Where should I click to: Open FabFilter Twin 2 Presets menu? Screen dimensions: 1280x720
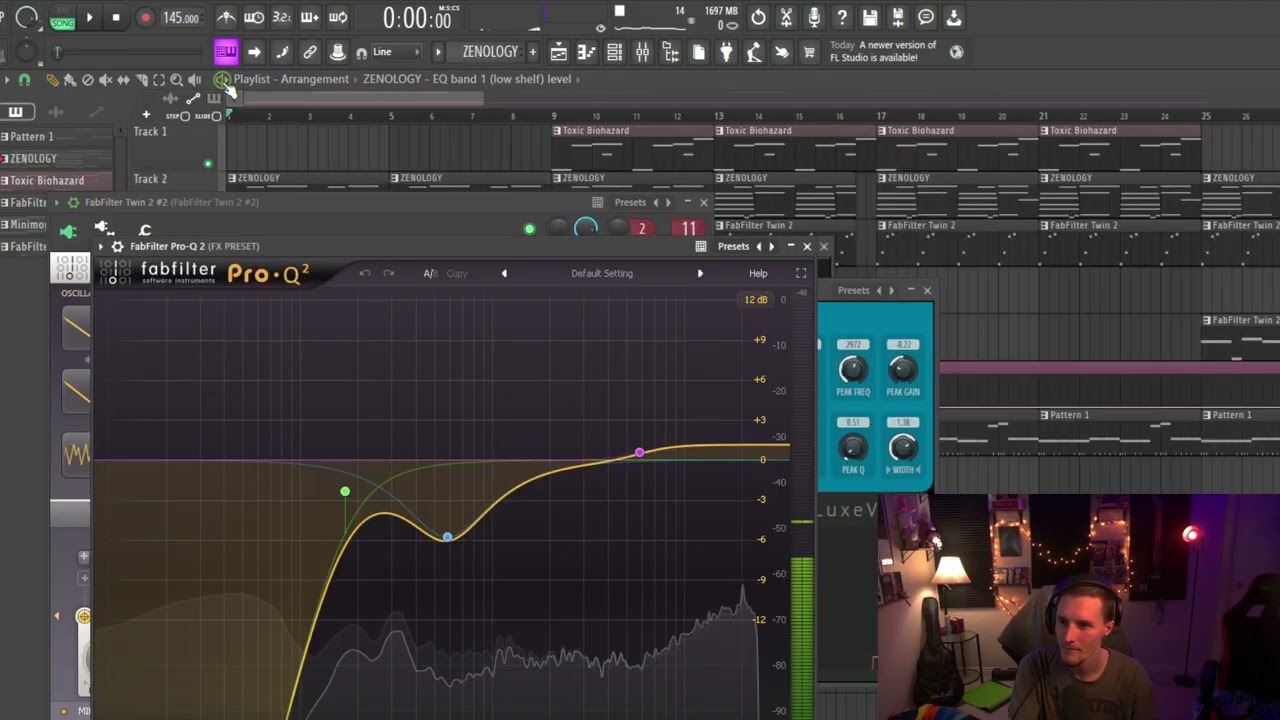point(630,202)
